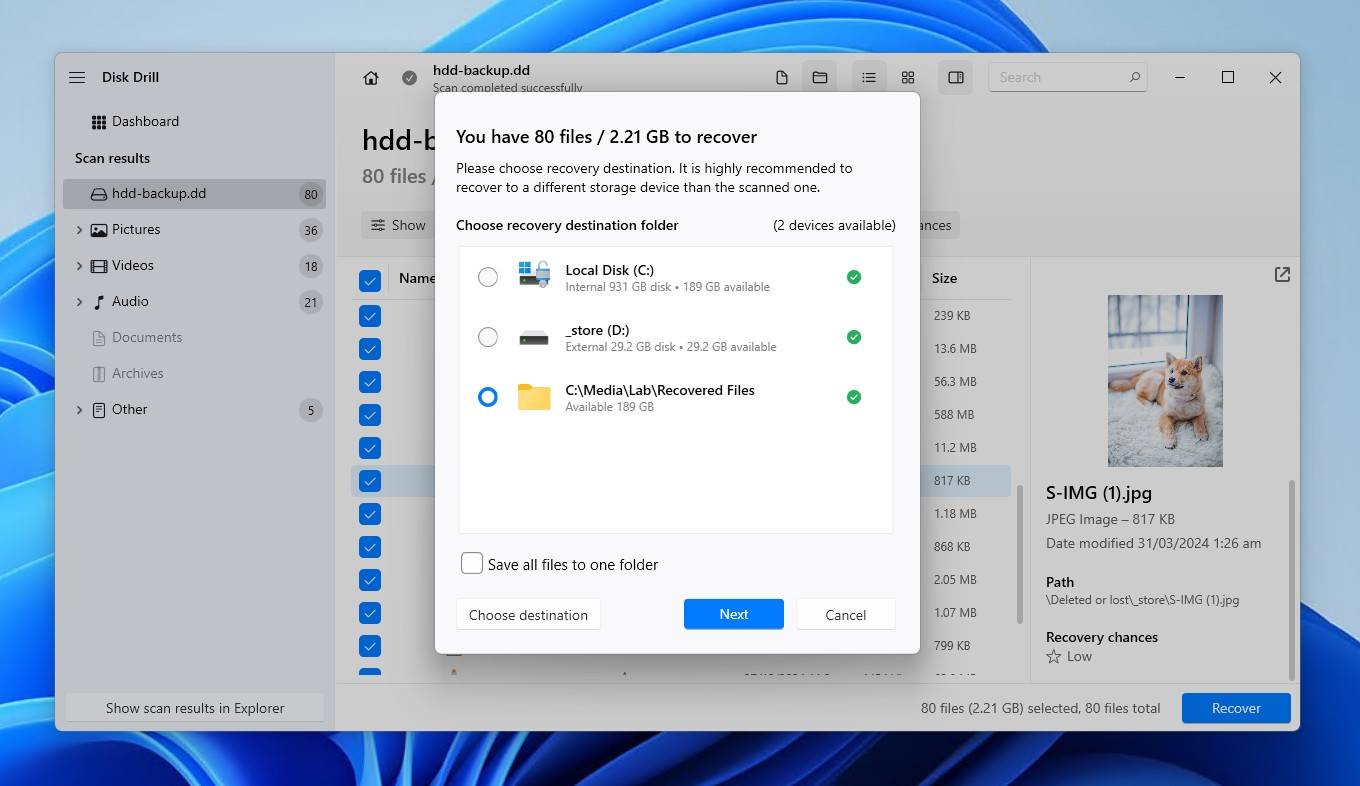Expand the Audio category
This screenshot has height=786, width=1360.
pos(80,302)
